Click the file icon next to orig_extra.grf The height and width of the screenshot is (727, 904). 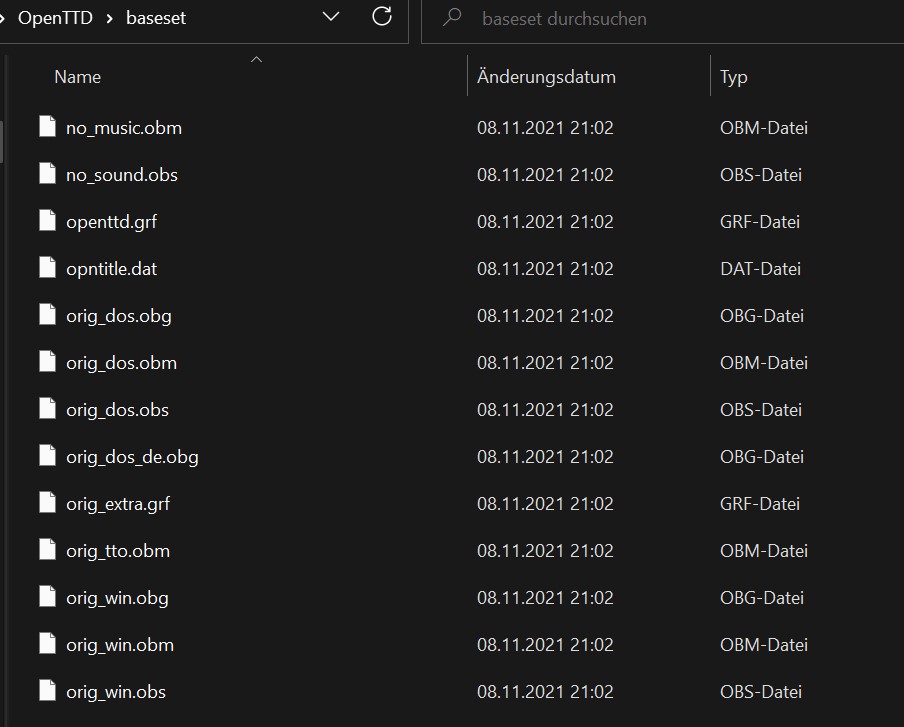(47, 503)
